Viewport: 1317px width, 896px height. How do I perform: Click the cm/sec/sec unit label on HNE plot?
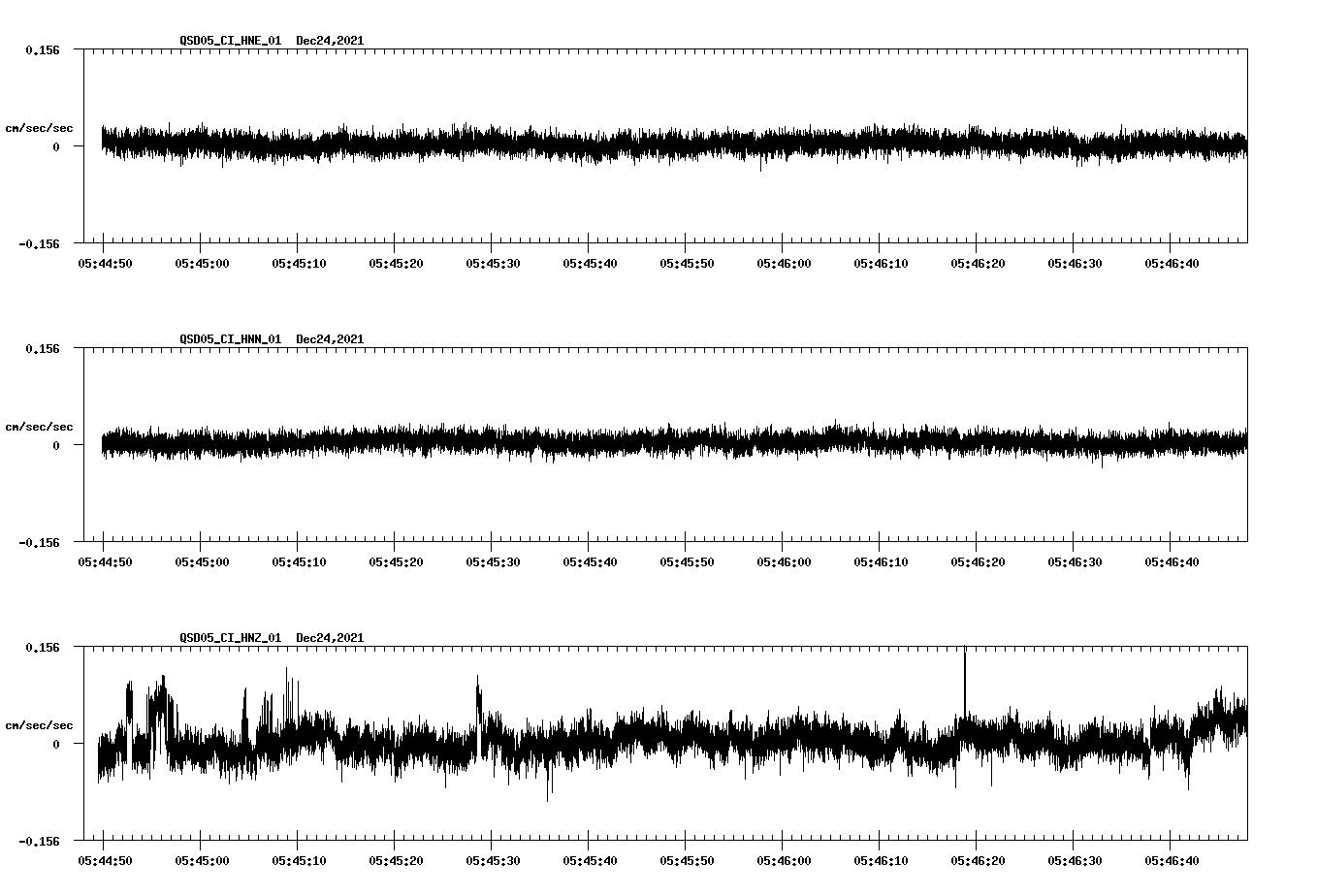39,128
